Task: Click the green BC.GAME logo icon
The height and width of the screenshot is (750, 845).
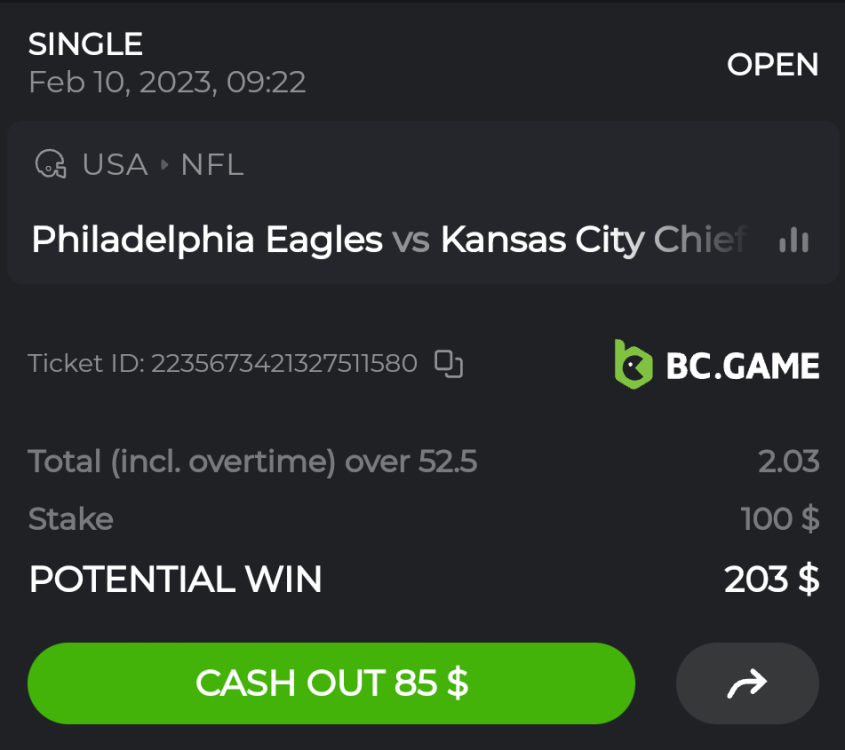Action: click(634, 364)
